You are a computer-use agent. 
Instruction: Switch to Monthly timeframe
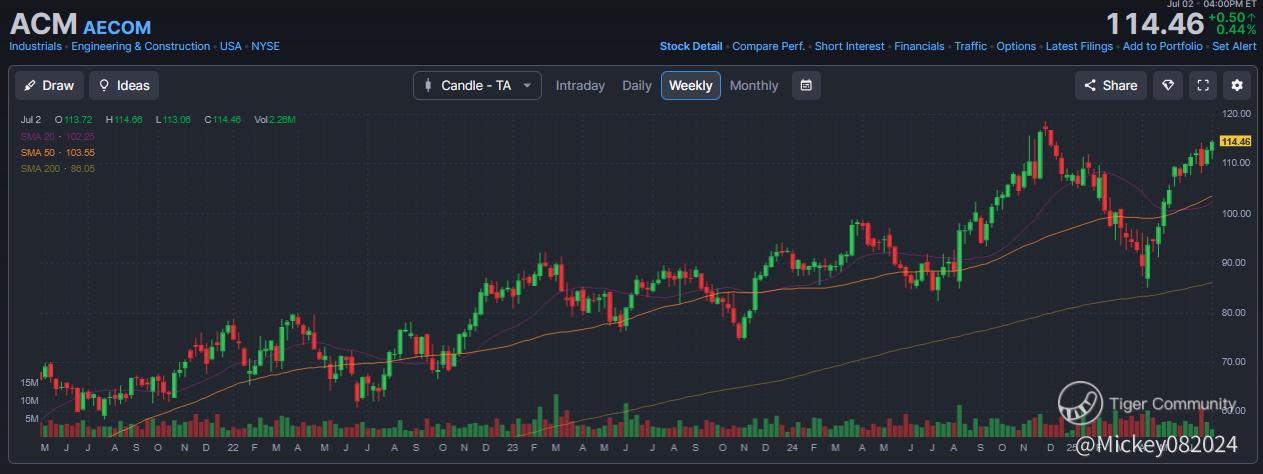tap(754, 86)
